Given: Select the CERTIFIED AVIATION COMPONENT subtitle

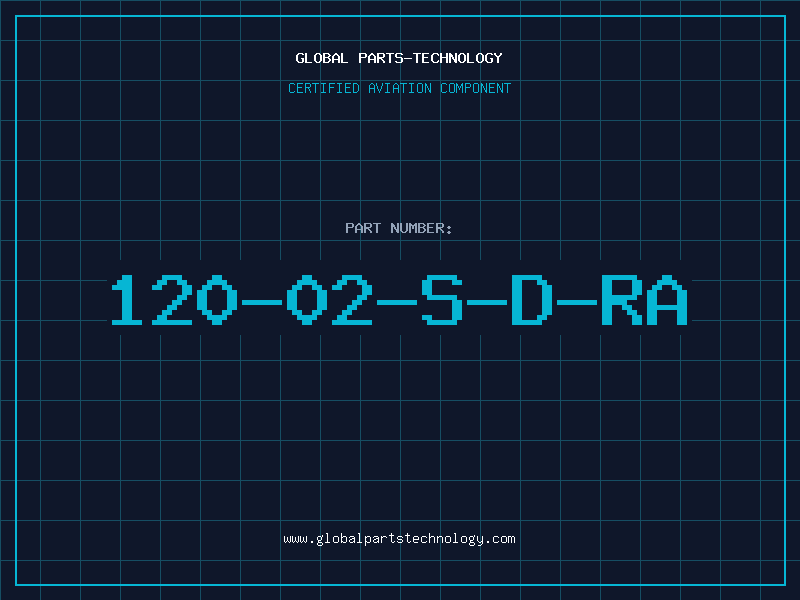Looking at the screenshot, I should pos(399,88).
